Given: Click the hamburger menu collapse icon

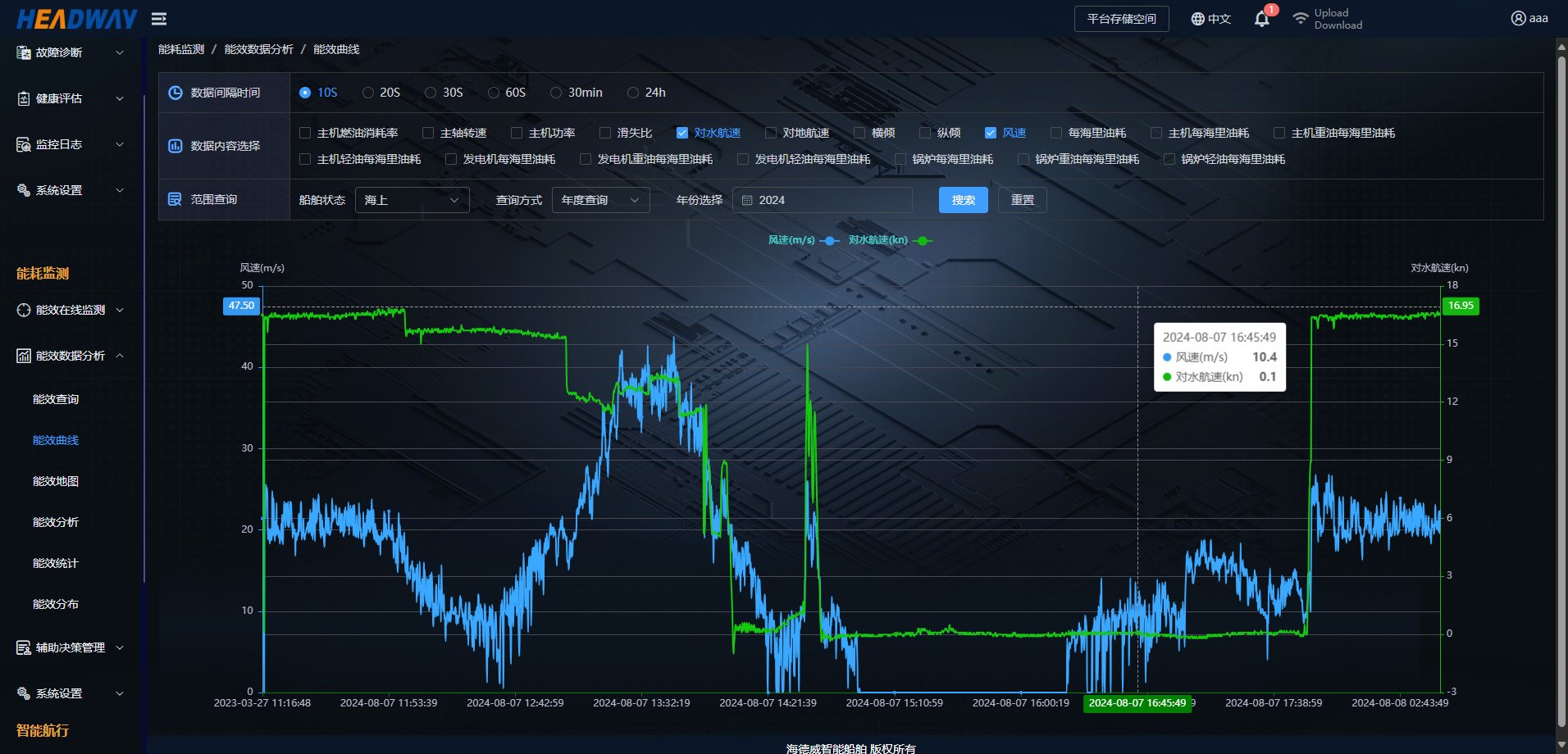Looking at the screenshot, I should click(159, 19).
